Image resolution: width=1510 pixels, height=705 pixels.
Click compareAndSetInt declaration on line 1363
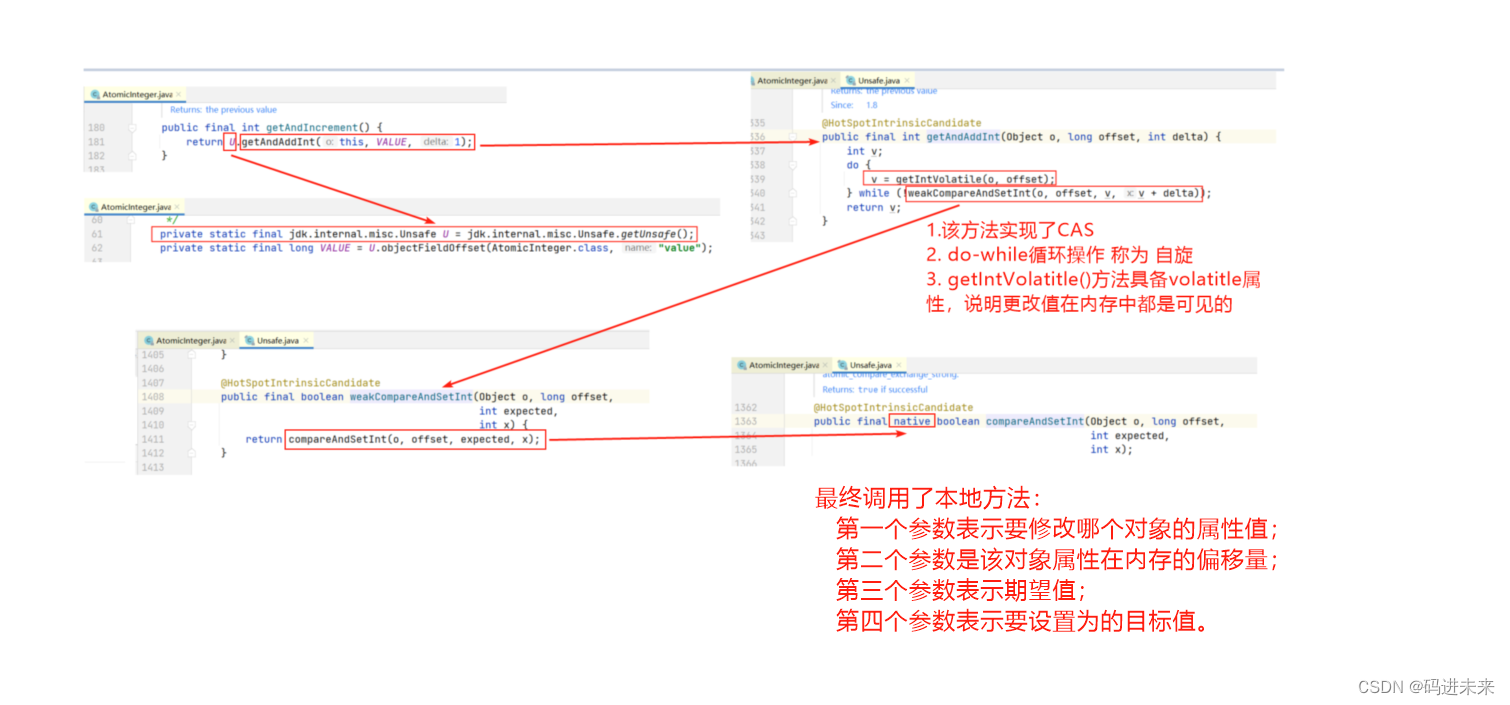pos(1034,421)
